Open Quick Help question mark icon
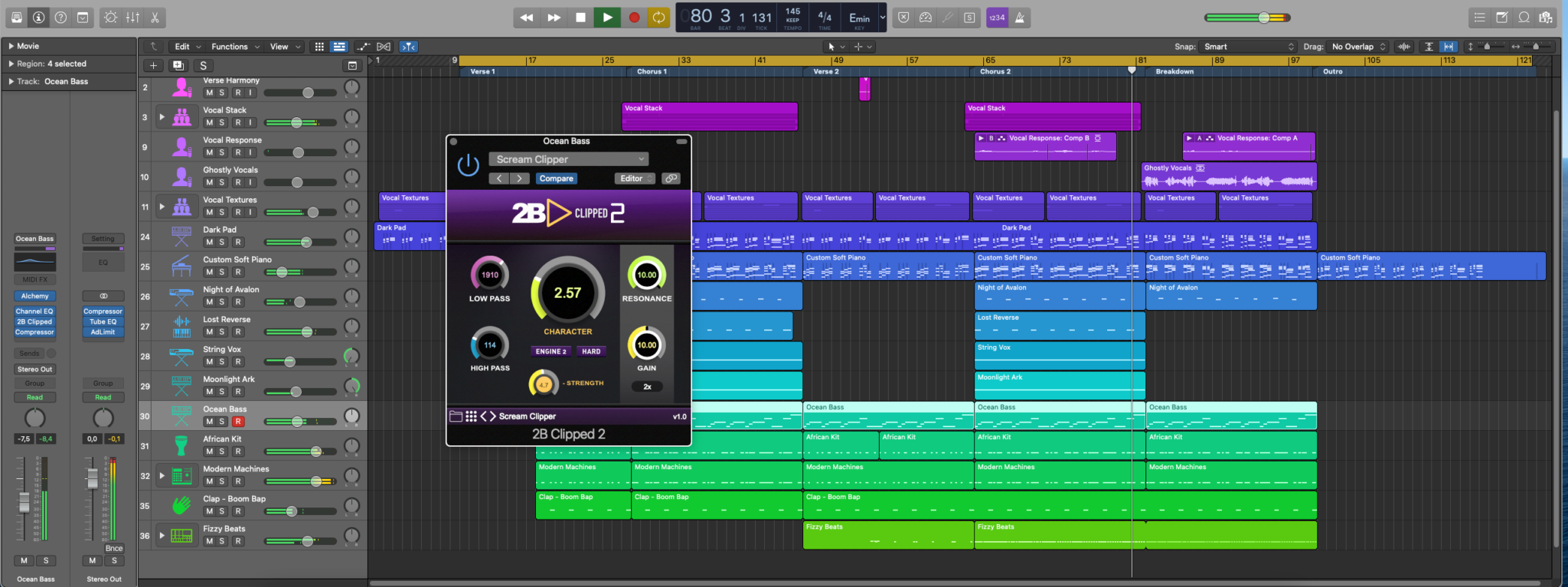The image size is (1568, 587). click(60, 18)
